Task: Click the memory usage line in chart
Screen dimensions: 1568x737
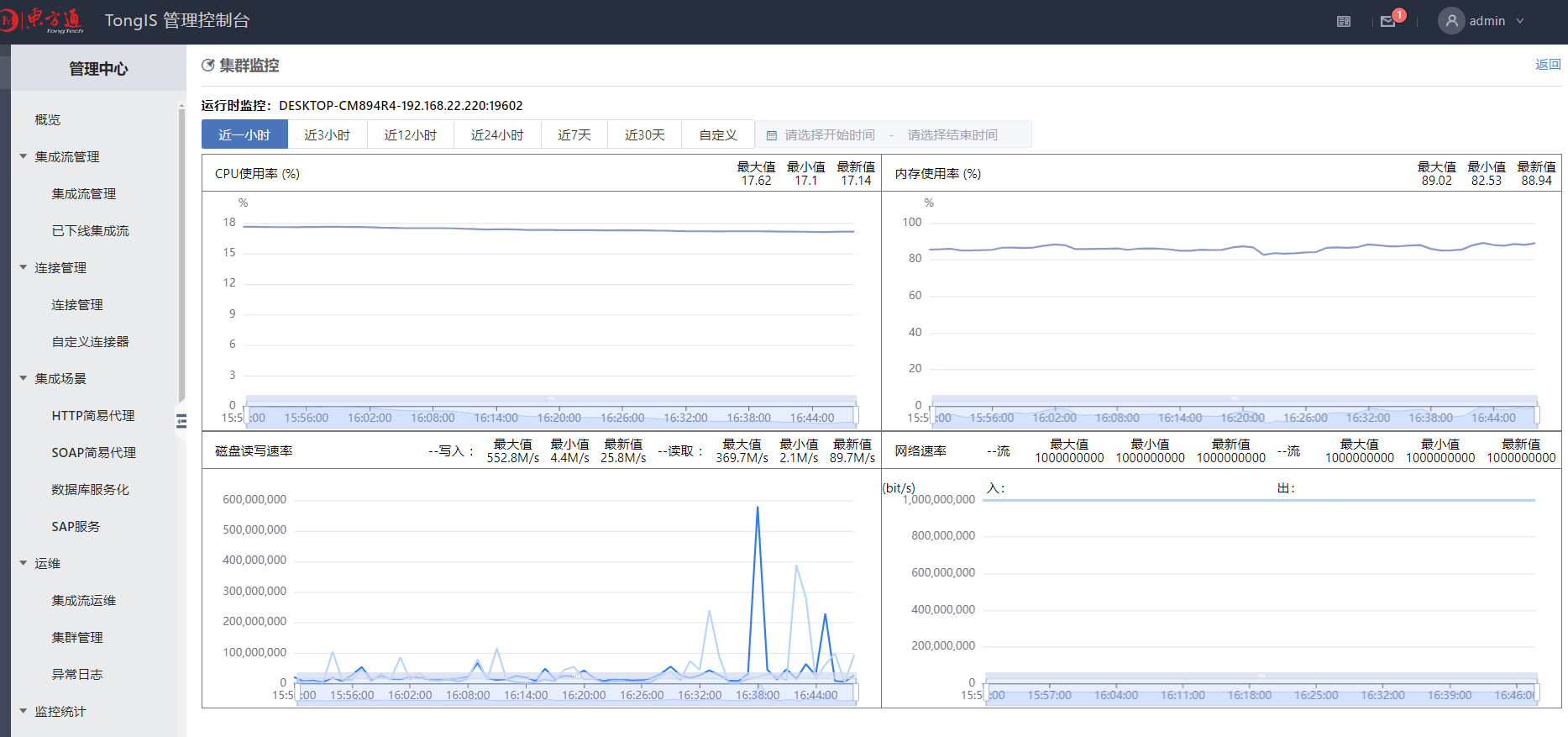Action: coord(1232,248)
